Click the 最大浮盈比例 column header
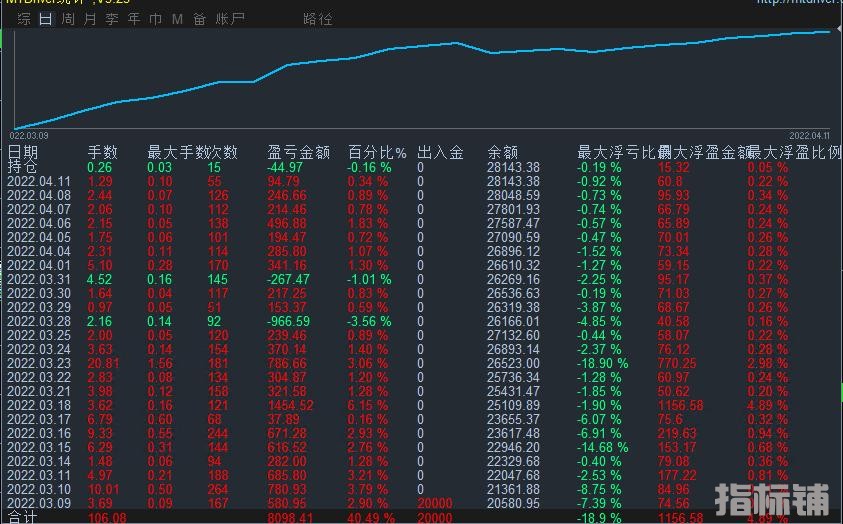The height and width of the screenshot is (524, 843). pyautogui.click(x=795, y=153)
